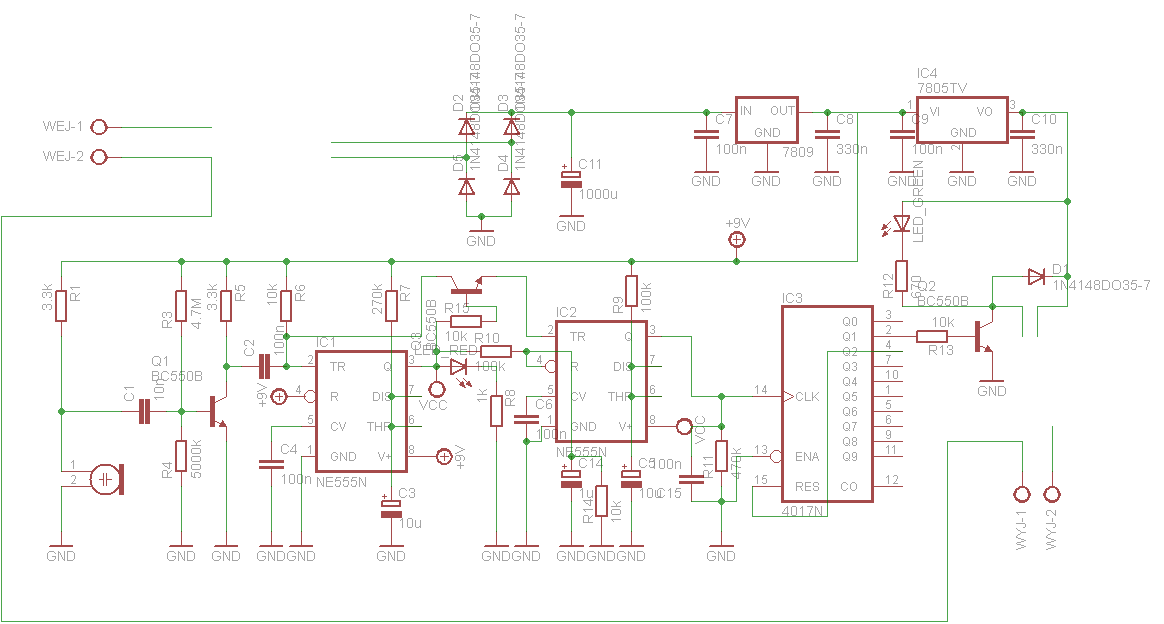Select the IC4 7805TV regulator body
The width and height of the screenshot is (1164, 624).
point(962,119)
